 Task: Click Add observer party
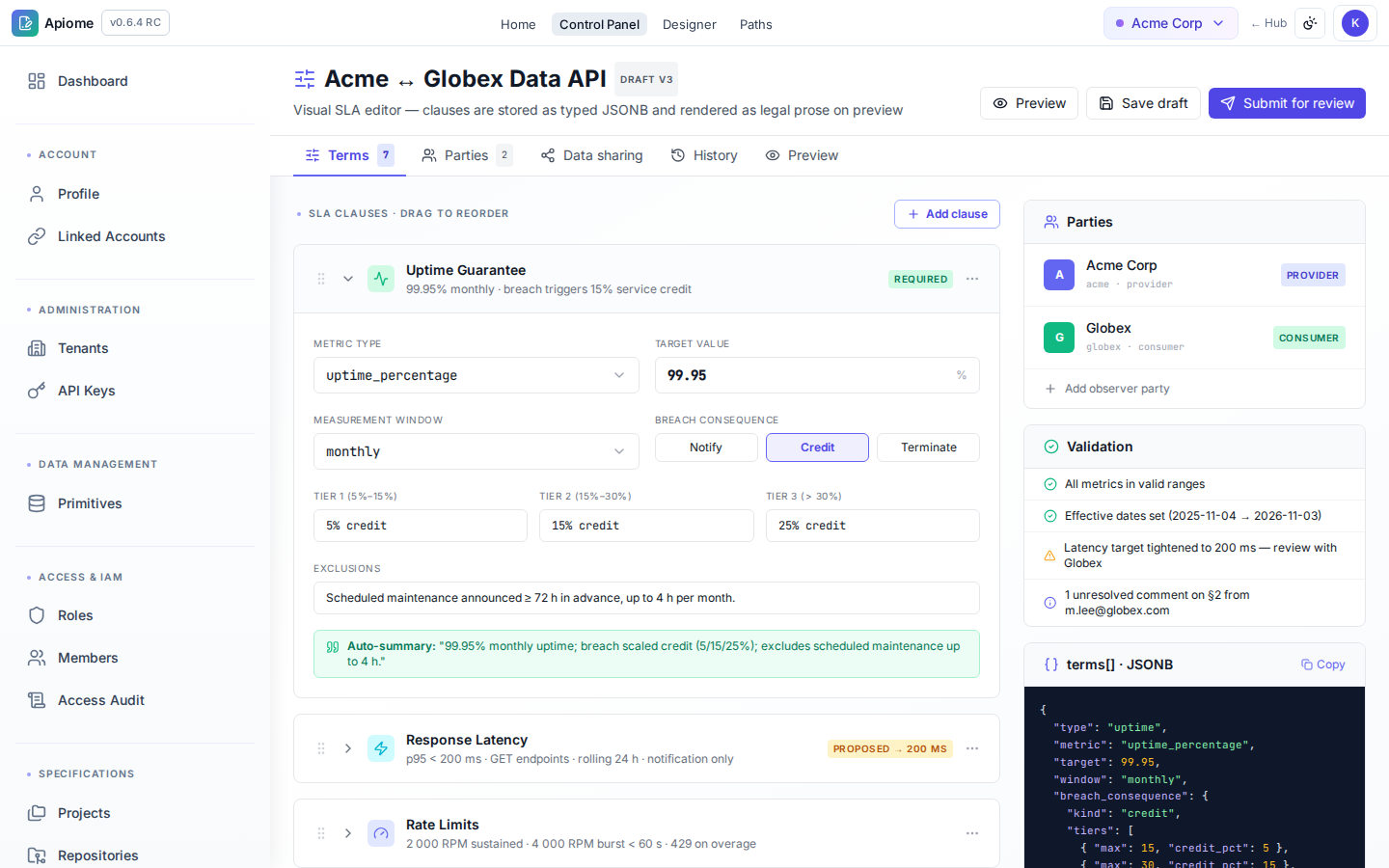click(1194, 389)
